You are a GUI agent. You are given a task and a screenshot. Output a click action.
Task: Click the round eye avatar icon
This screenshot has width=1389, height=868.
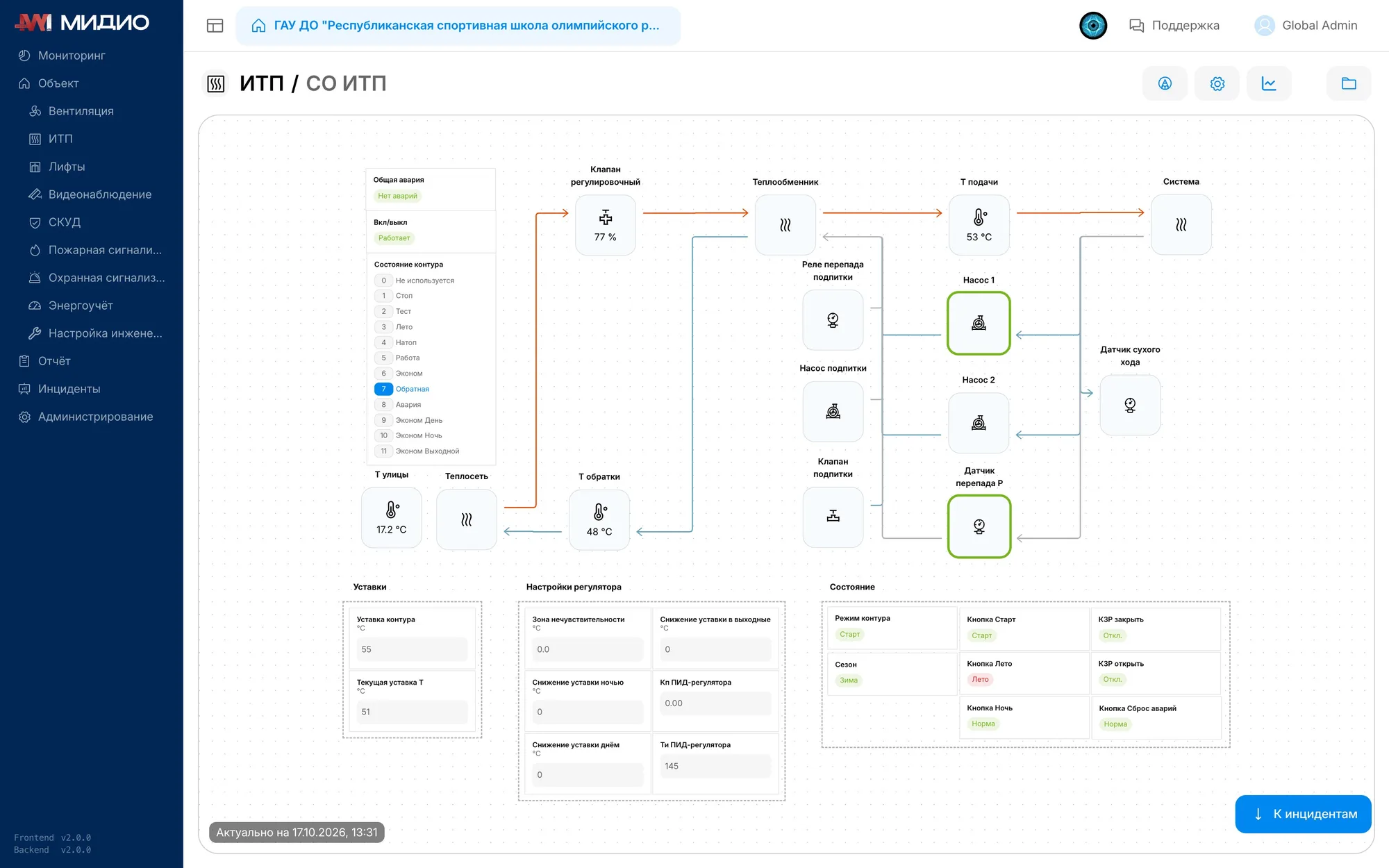point(1093,26)
